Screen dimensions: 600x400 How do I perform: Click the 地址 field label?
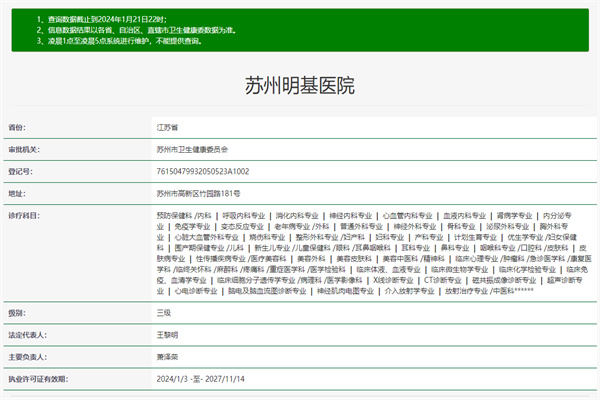(17, 194)
